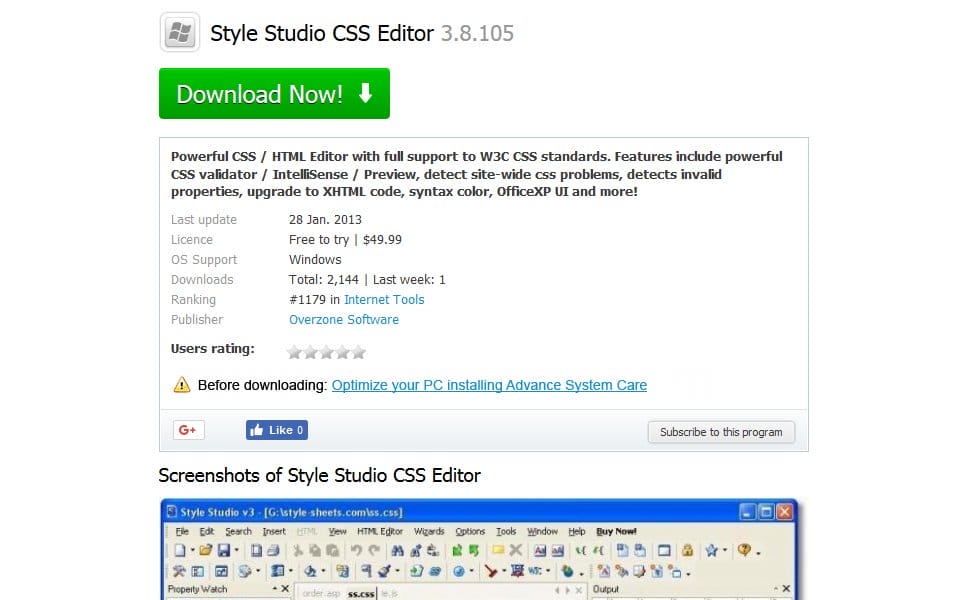Image resolution: width=954 pixels, height=600 pixels.
Task: Click the W3C validator toolbar icon
Action: pyautogui.click(x=535, y=571)
